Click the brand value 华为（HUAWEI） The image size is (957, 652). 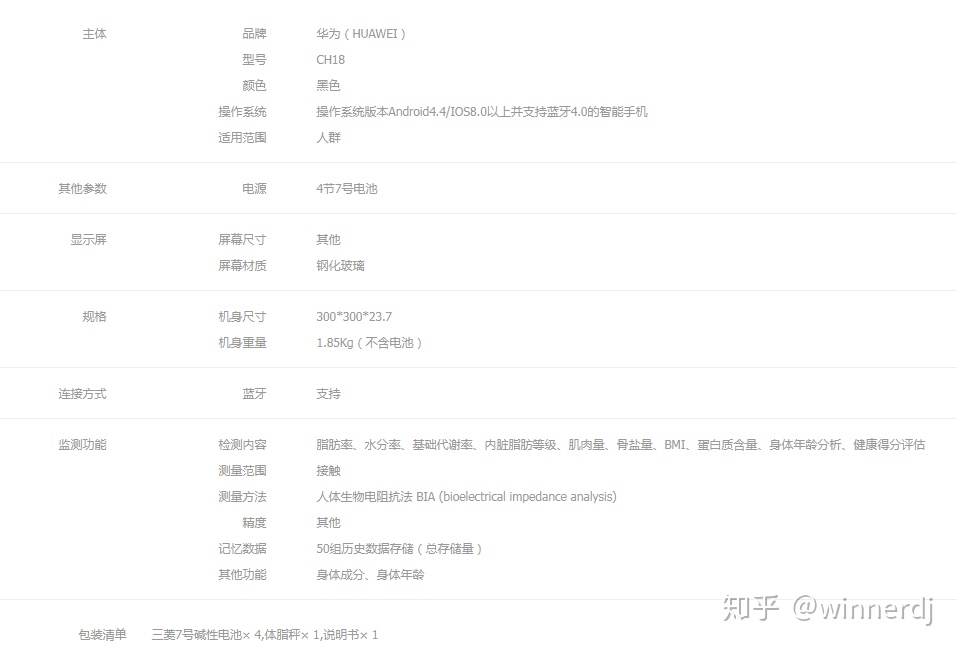click(x=361, y=34)
